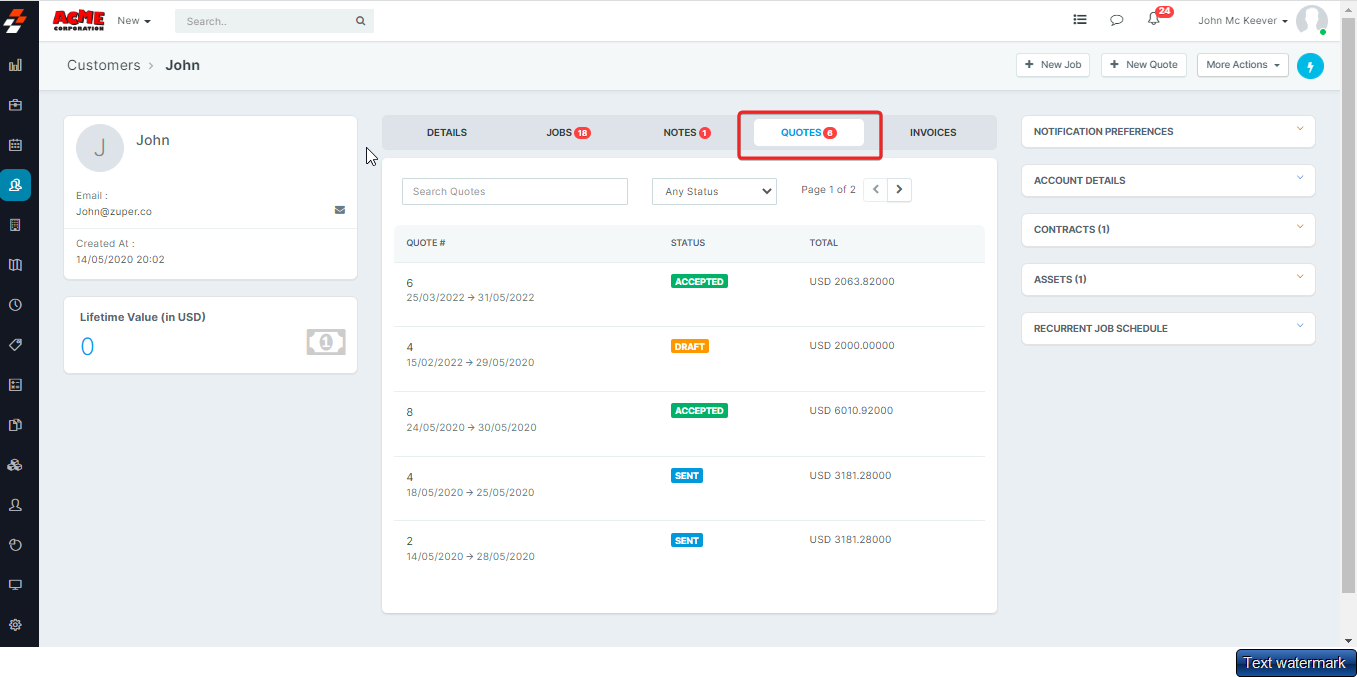The width and height of the screenshot is (1357, 677).
Task: Open settings gear in left sidebar
Action: (15, 625)
